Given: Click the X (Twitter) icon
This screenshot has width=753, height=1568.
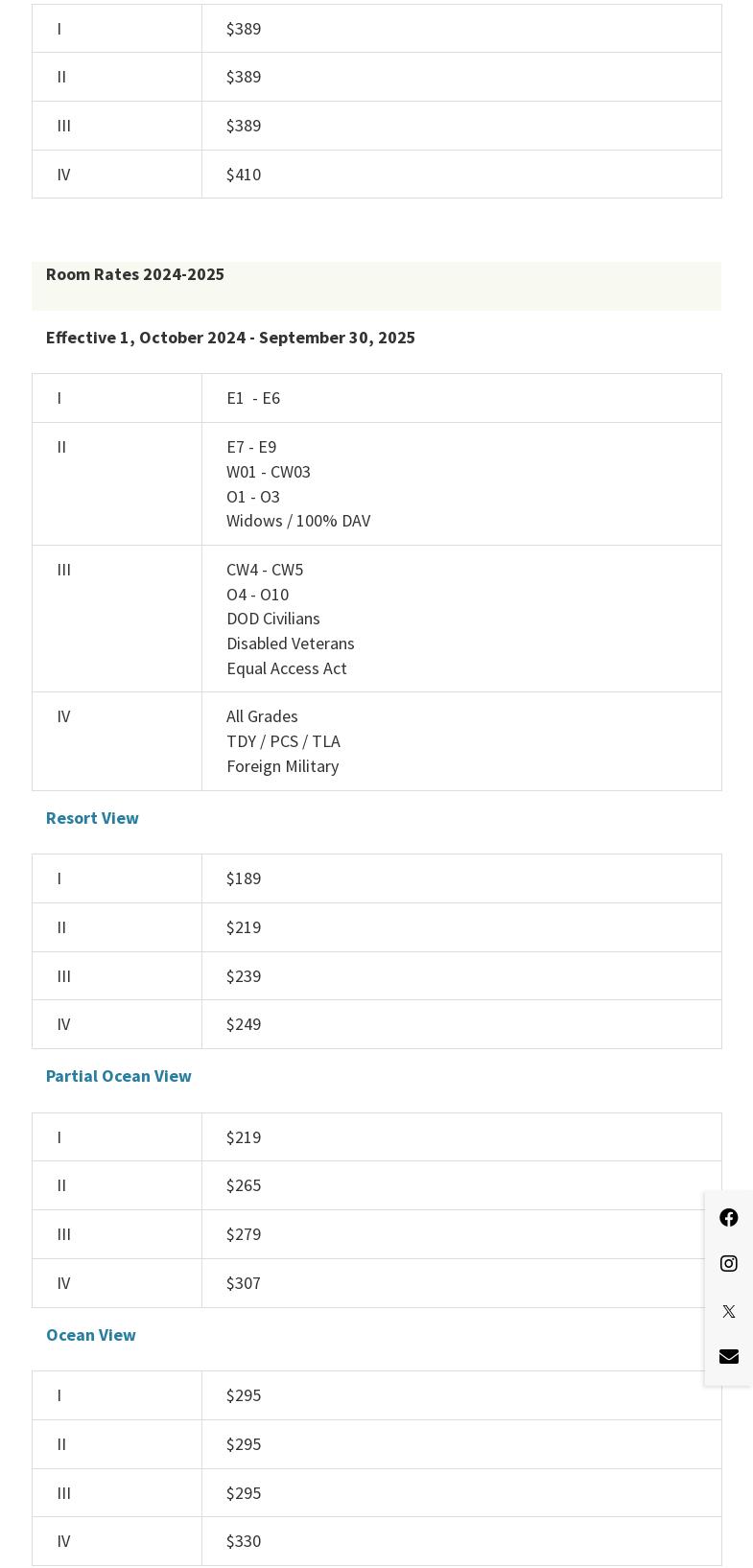Looking at the screenshot, I should 729,1311.
